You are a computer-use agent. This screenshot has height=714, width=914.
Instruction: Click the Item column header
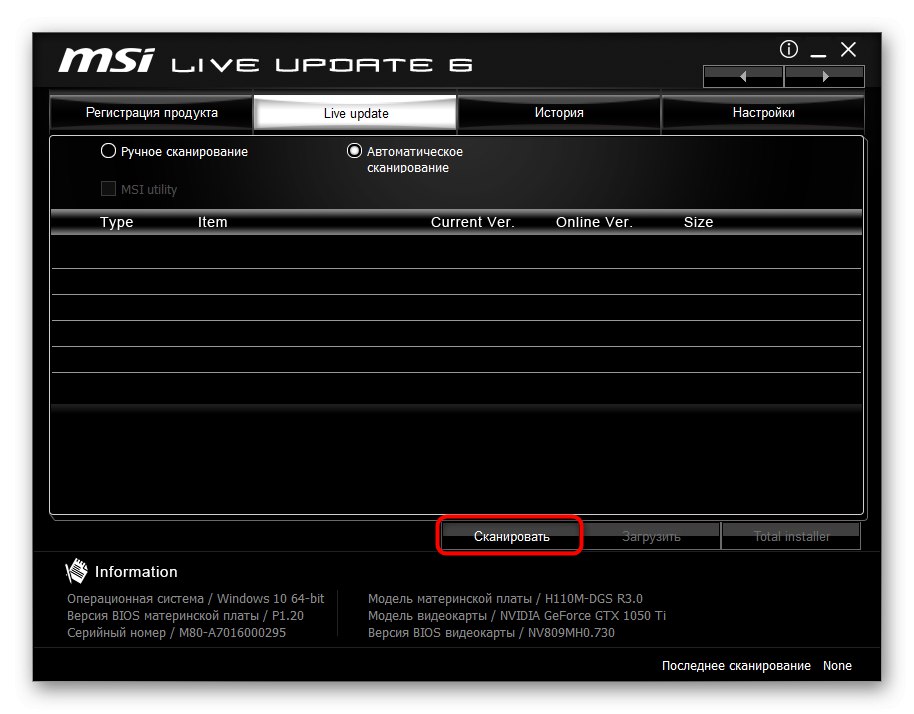tap(212, 222)
